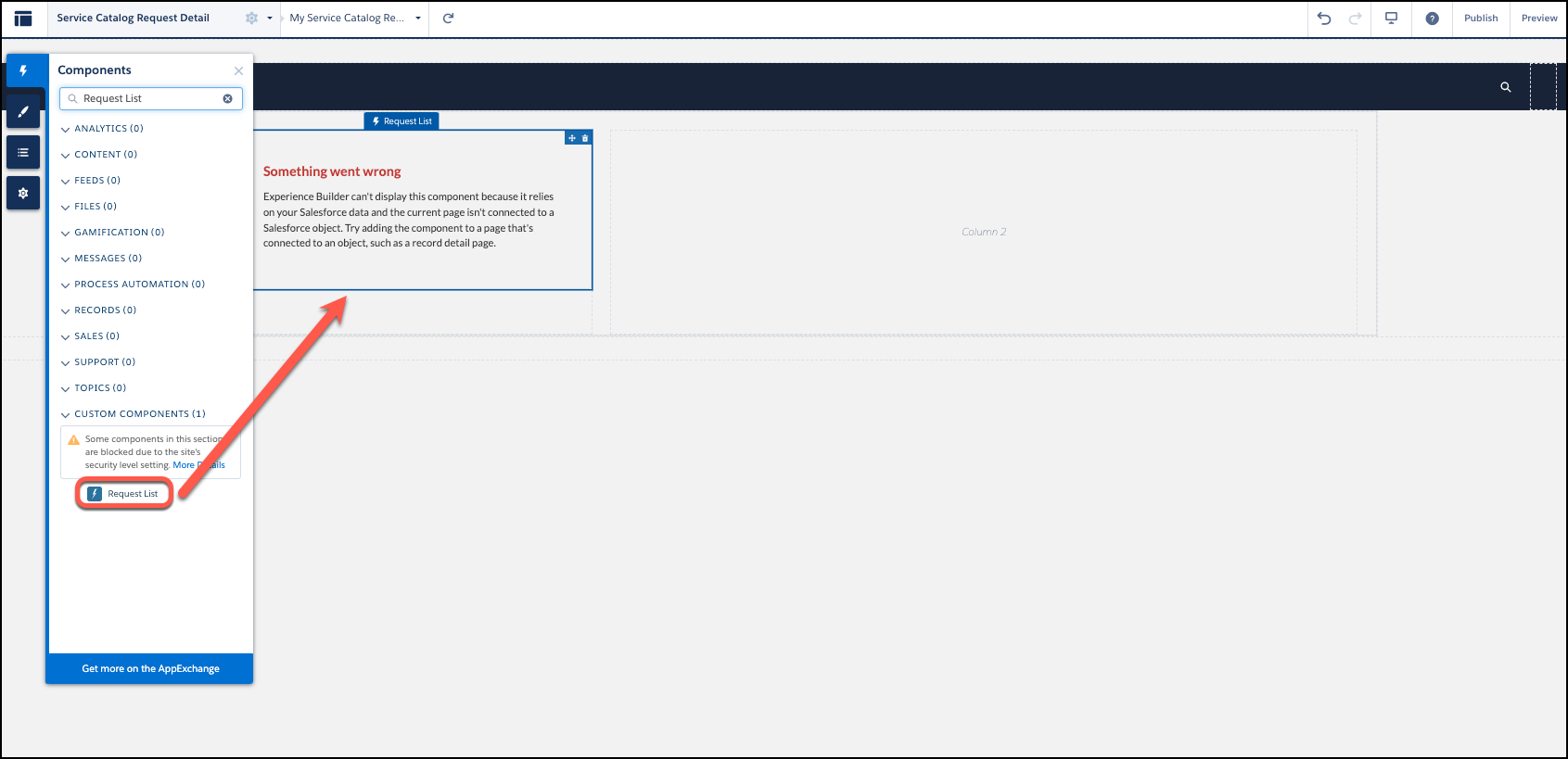Open the Page Structure list sidebar tab

23,152
